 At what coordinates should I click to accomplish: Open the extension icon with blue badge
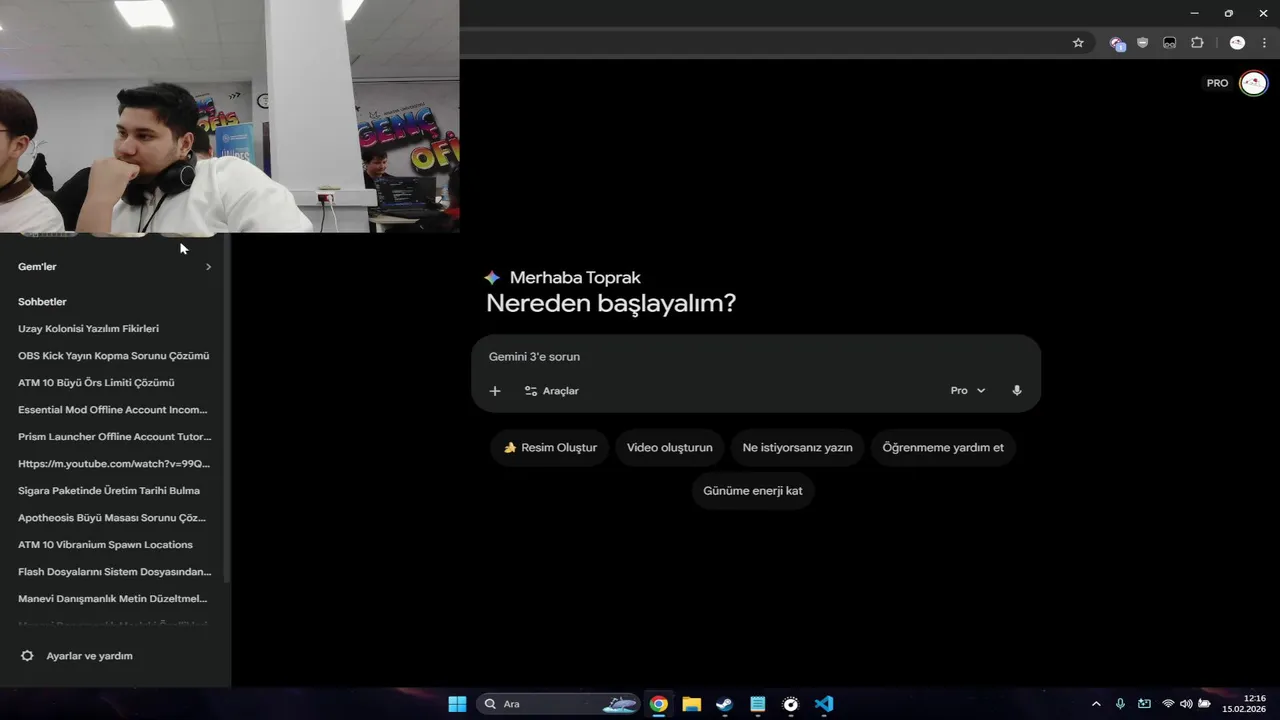click(1117, 43)
